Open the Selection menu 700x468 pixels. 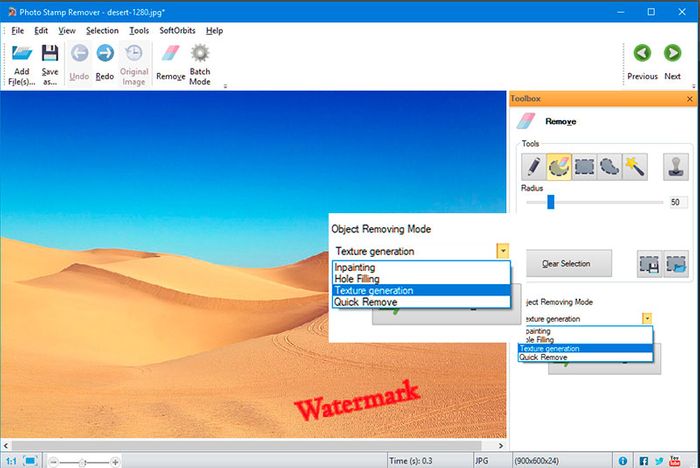point(102,30)
